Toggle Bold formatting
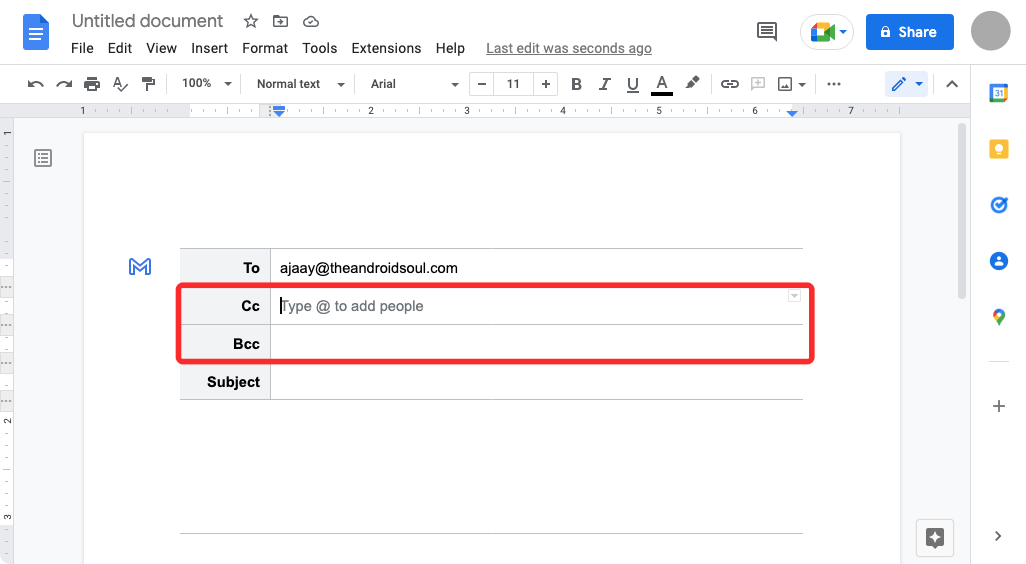Image resolution: width=1026 pixels, height=564 pixels. (x=576, y=84)
